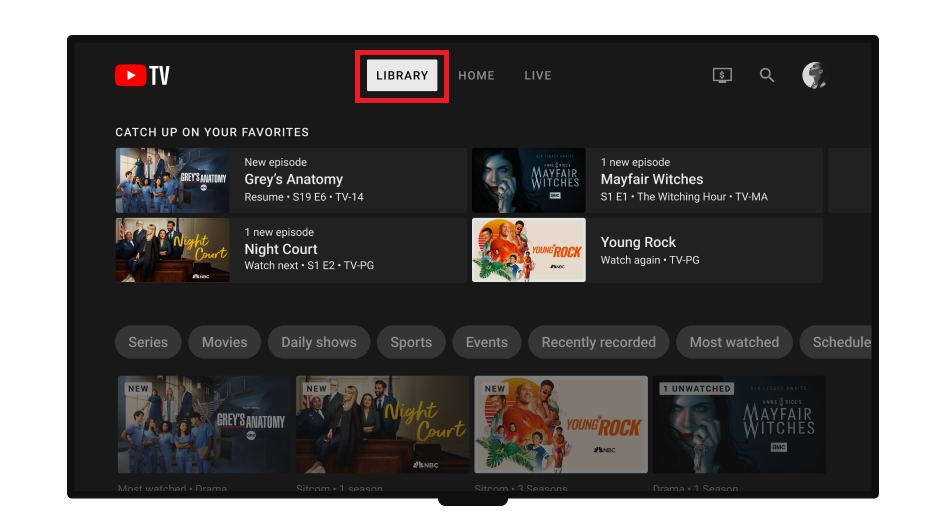Open Grey's Anatomy poster in library grid
The width and height of the screenshot is (944, 513).
[x=205, y=424]
